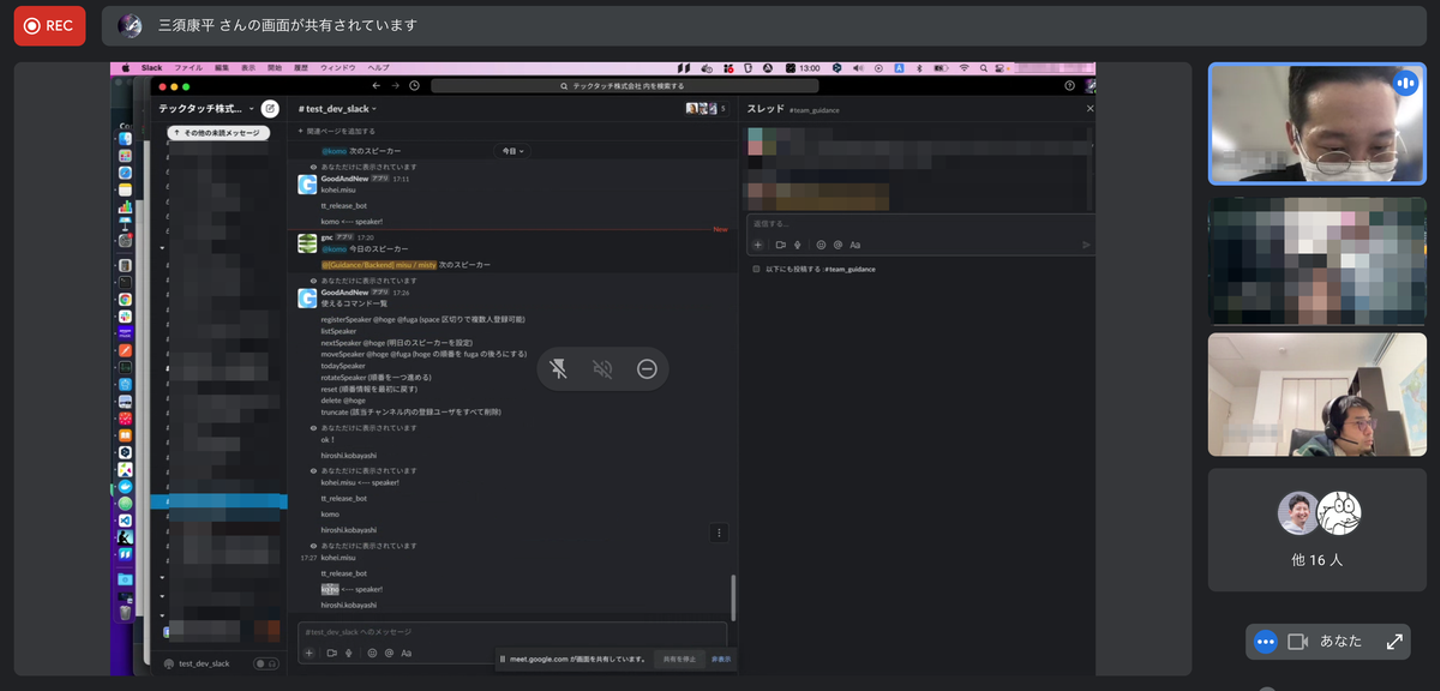
Task: Click 共有を停止 stop sharing button
Action: point(679,659)
